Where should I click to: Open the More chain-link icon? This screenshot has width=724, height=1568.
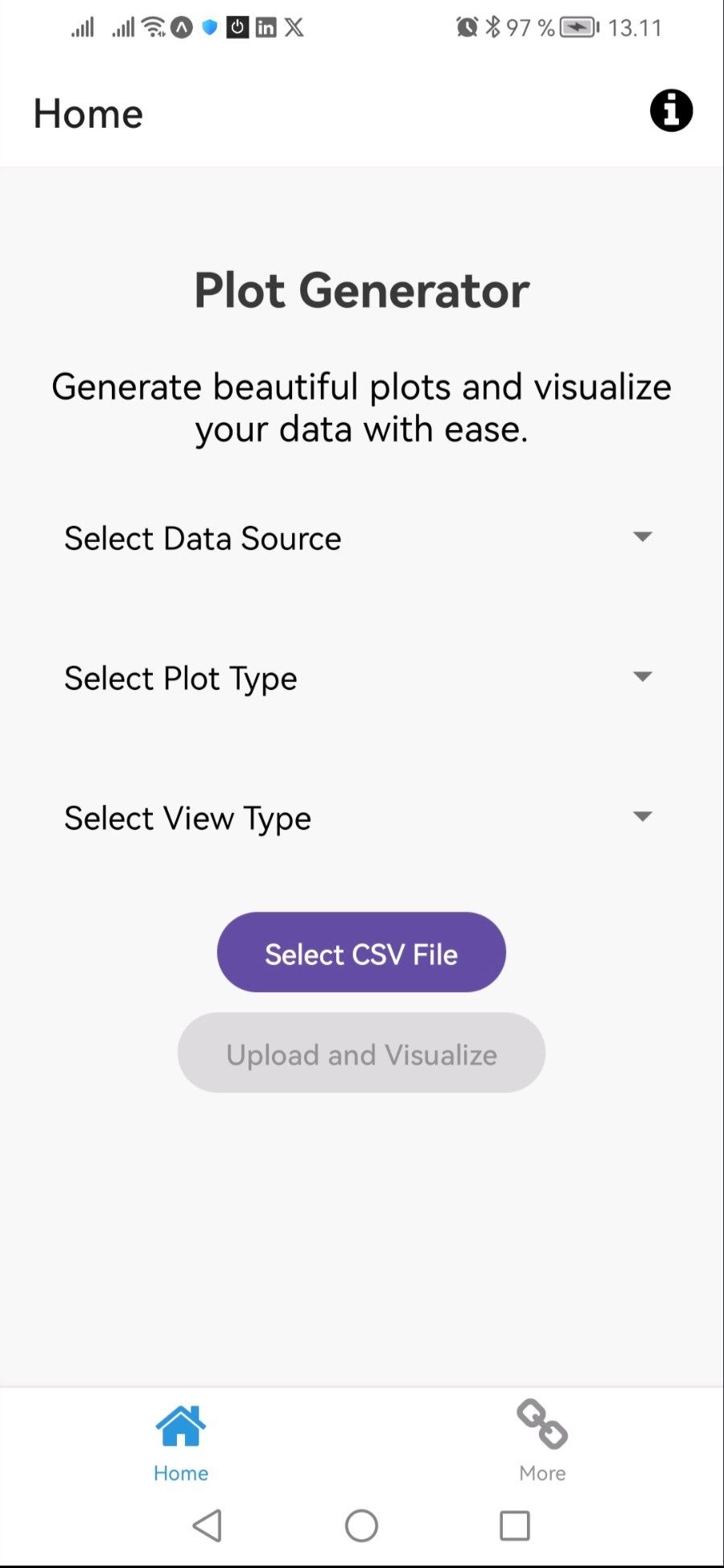(542, 1424)
